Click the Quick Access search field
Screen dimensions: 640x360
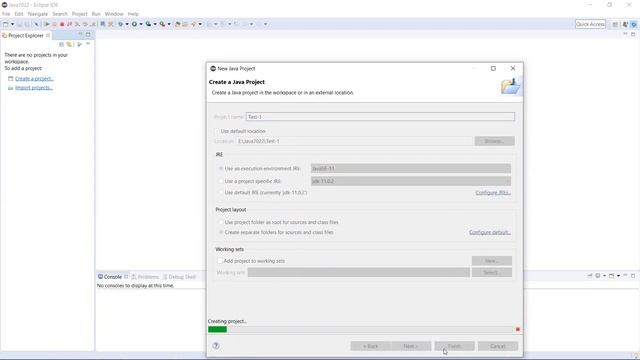tap(590, 24)
